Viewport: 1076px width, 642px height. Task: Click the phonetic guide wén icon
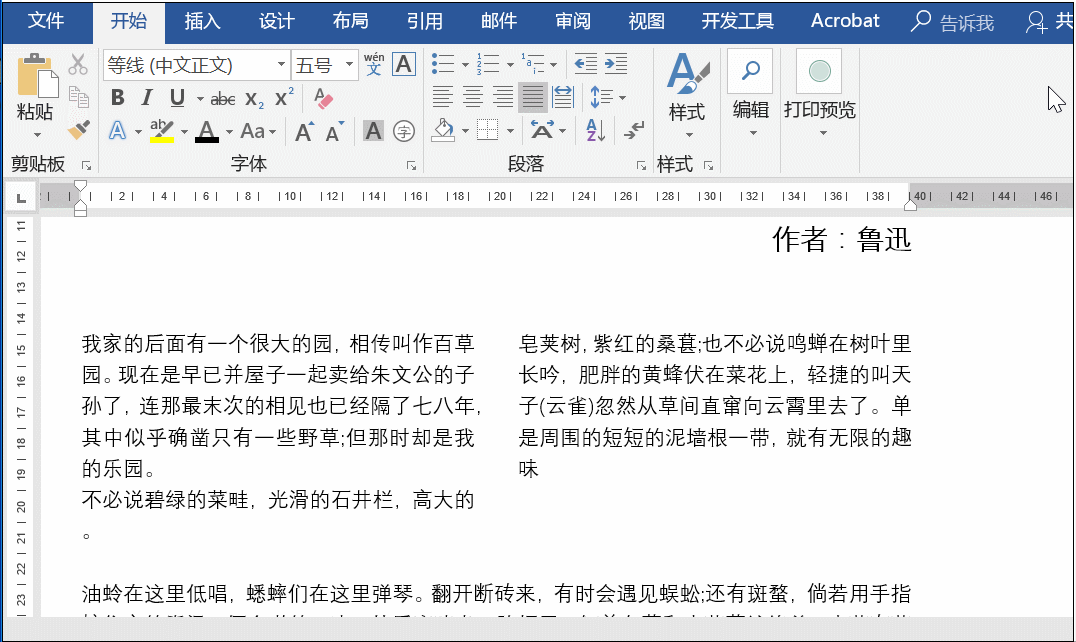[x=374, y=64]
